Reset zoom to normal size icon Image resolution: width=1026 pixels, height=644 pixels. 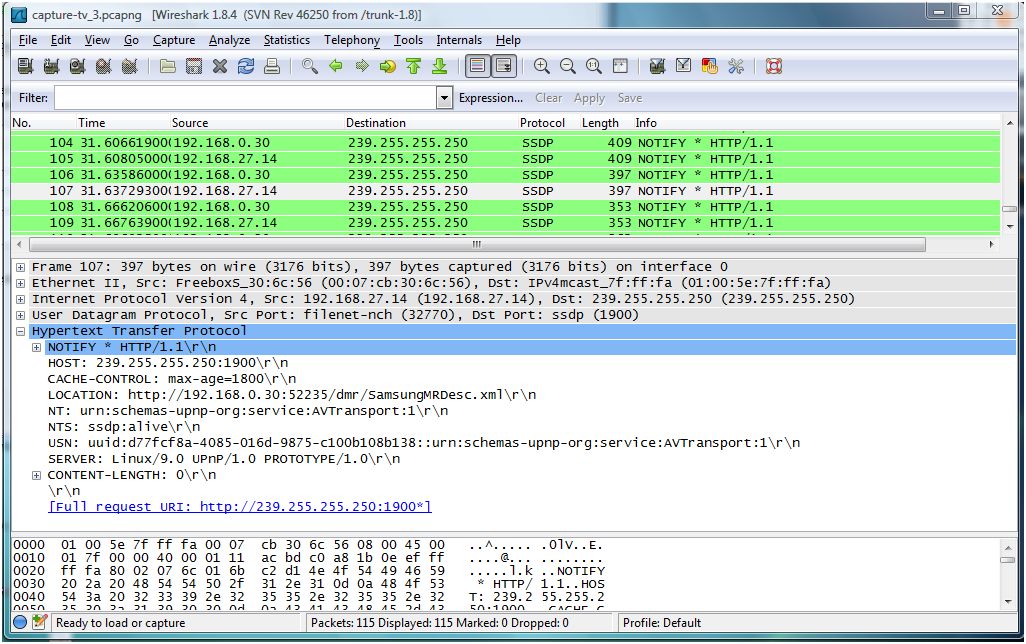click(593, 66)
